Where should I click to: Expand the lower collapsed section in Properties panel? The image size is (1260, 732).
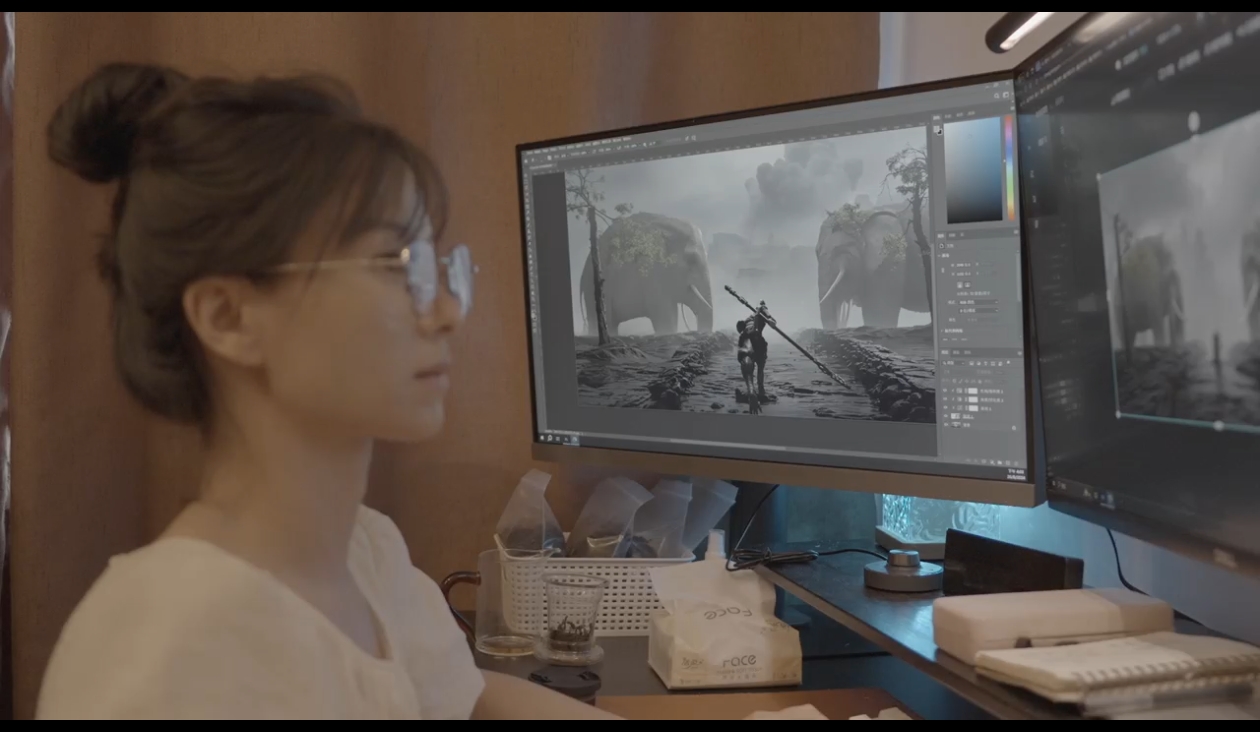point(942,330)
